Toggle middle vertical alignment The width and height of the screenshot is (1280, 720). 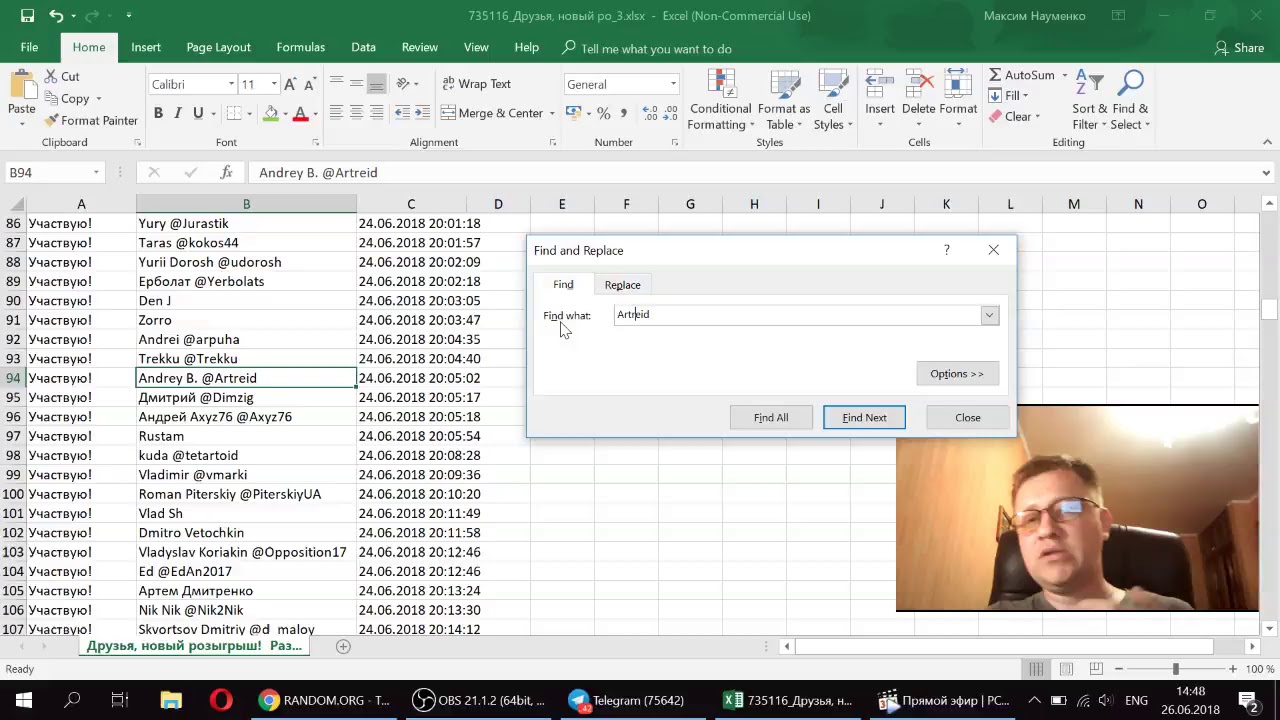click(x=356, y=84)
